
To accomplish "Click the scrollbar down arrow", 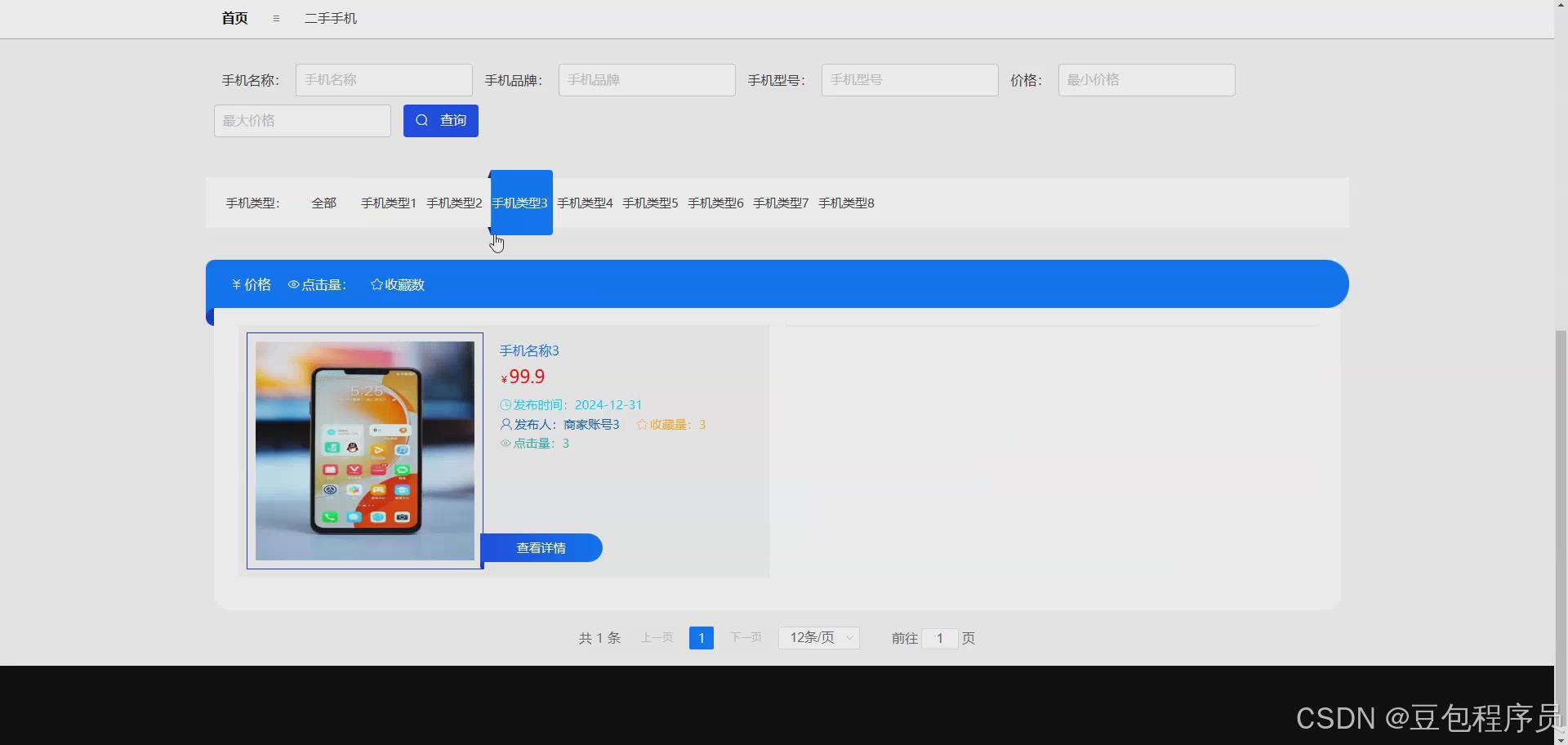I will [x=1561, y=738].
